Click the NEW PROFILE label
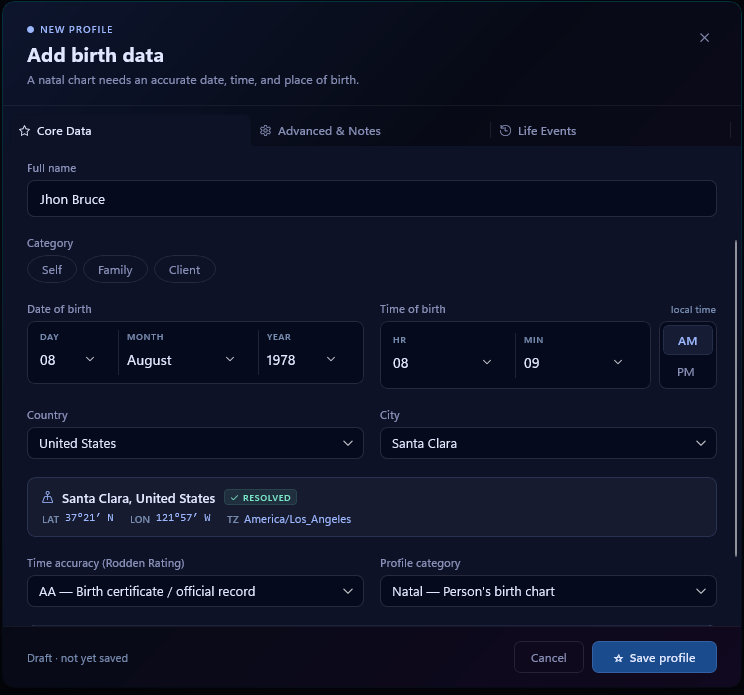Image resolution: width=744 pixels, height=695 pixels. click(x=76, y=29)
